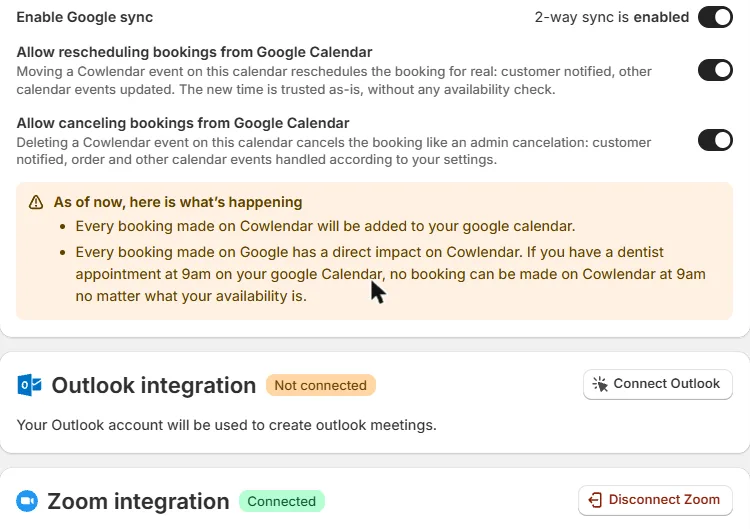
Task: Click the 'Deleting a Cowlendar event' description text
Action: tap(334, 151)
